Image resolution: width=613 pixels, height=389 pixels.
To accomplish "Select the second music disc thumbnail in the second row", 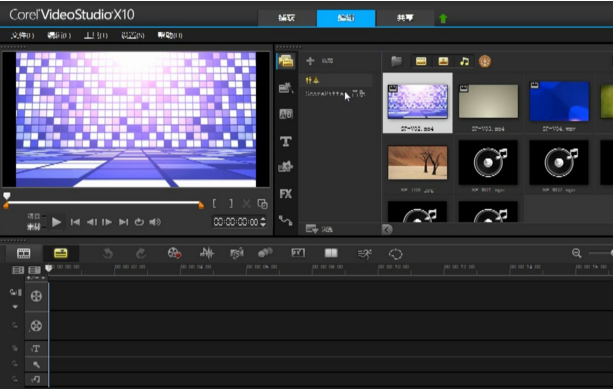I will [x=559, y=162].
